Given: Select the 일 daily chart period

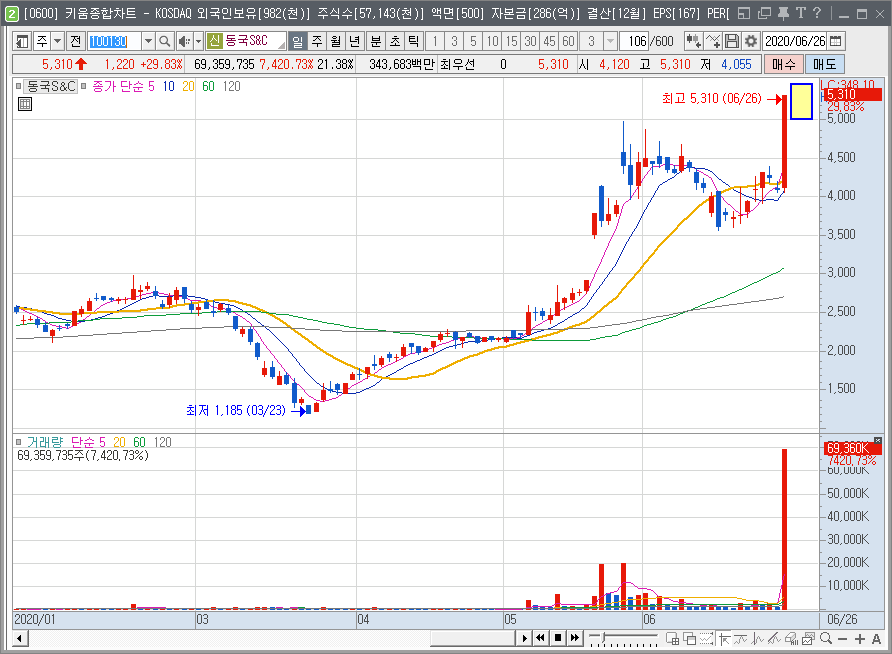Looking at the screenshot, I should (x=298, y=41).
